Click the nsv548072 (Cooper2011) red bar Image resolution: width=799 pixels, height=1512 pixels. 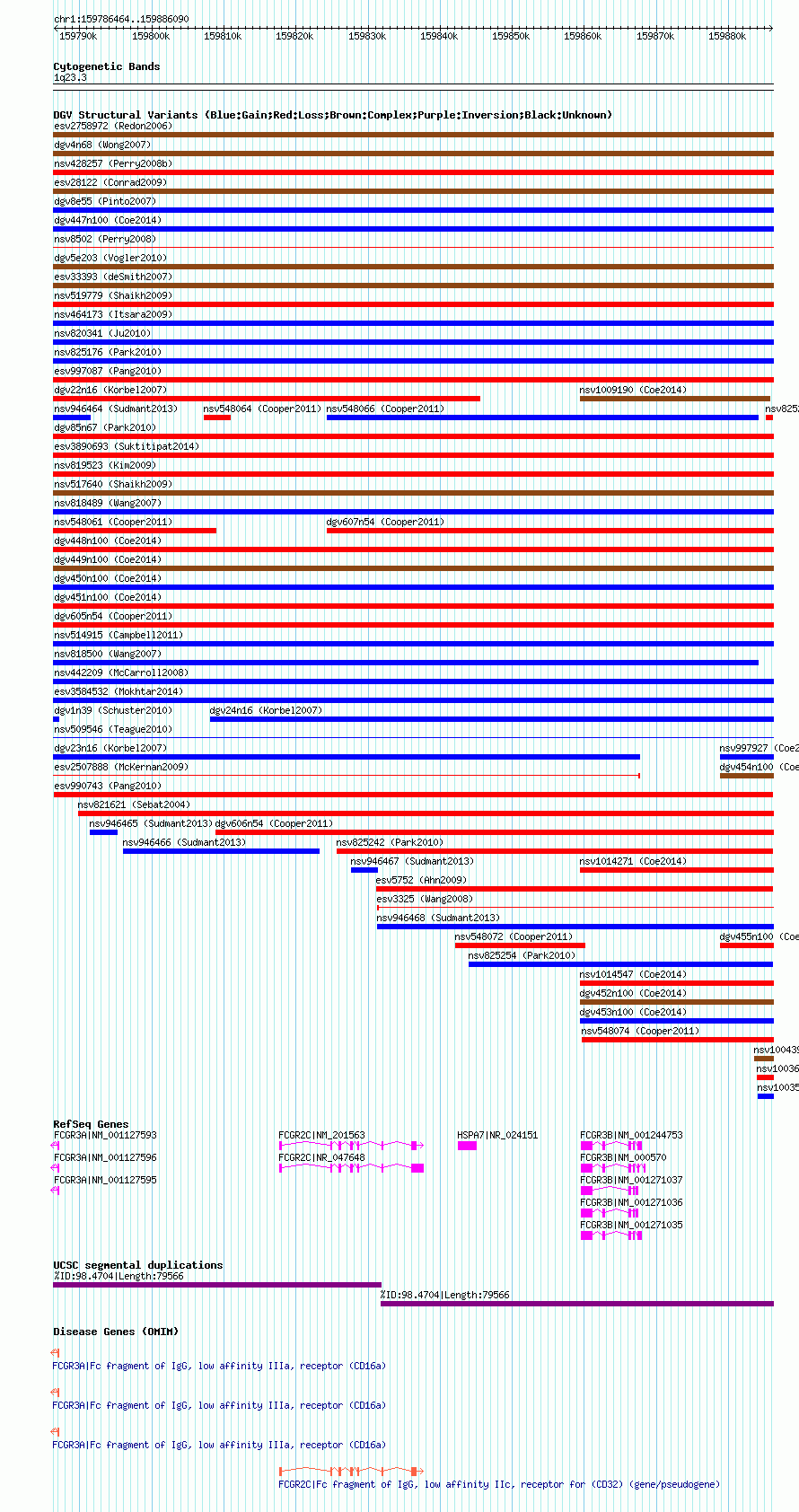[x=520, y=945]
